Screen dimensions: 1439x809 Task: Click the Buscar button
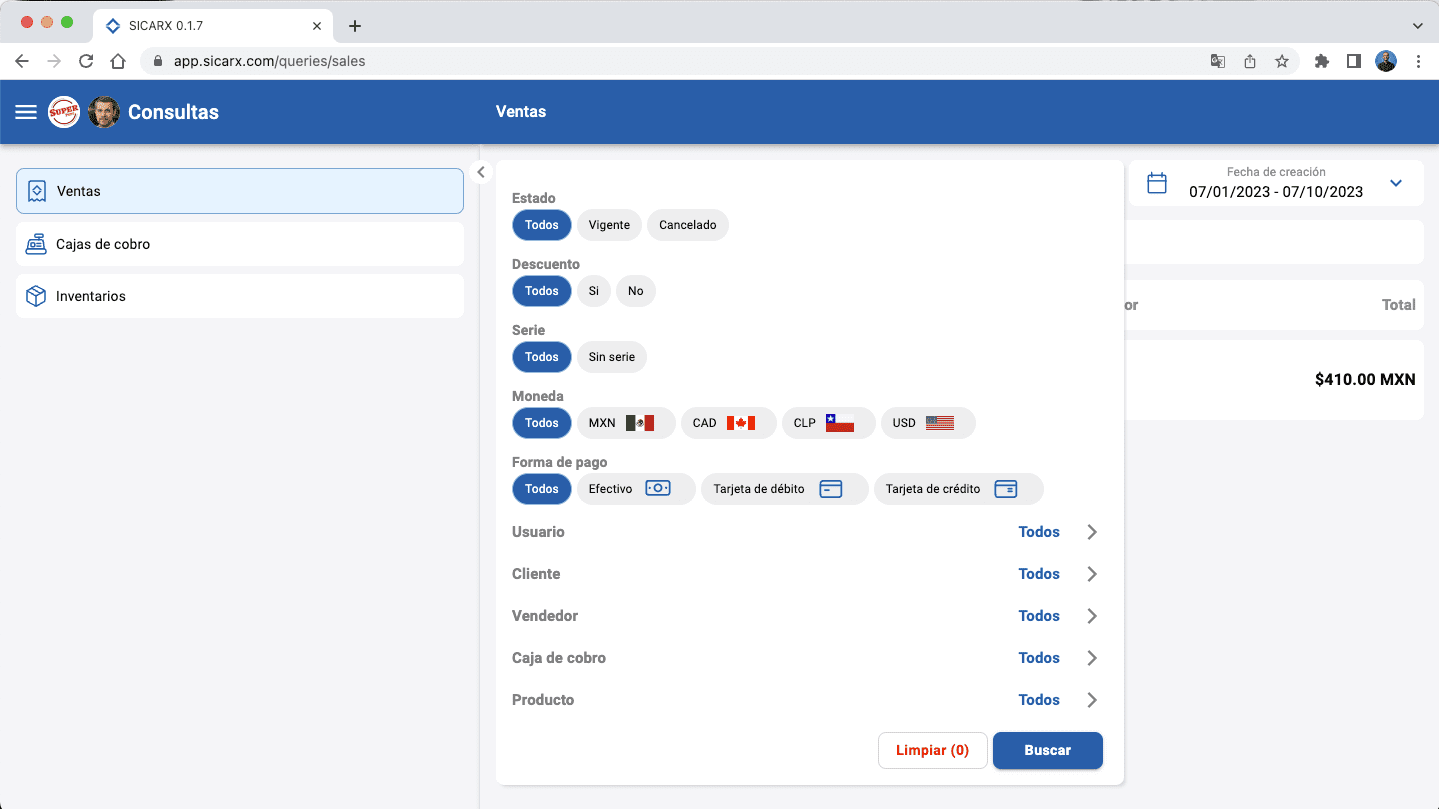[x=1047, y=750]
